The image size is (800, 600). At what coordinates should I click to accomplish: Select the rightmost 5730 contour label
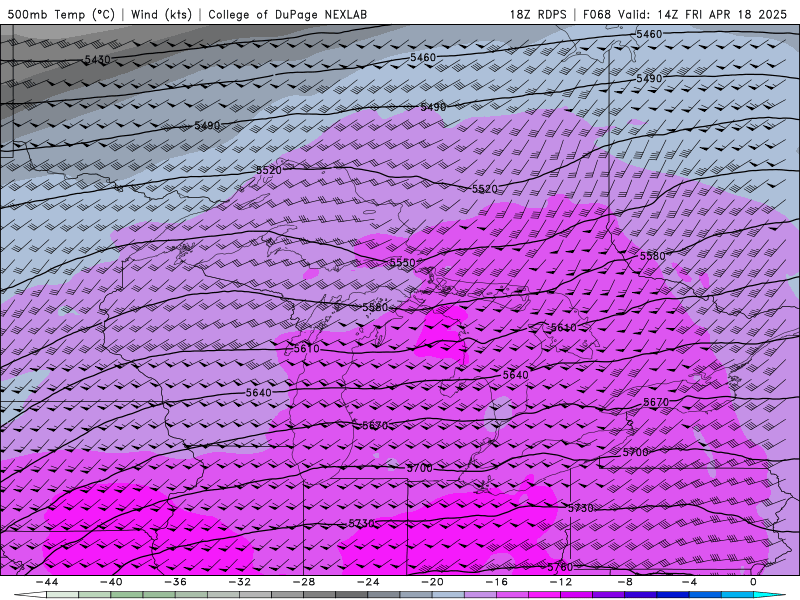click(x=581, y=508)
